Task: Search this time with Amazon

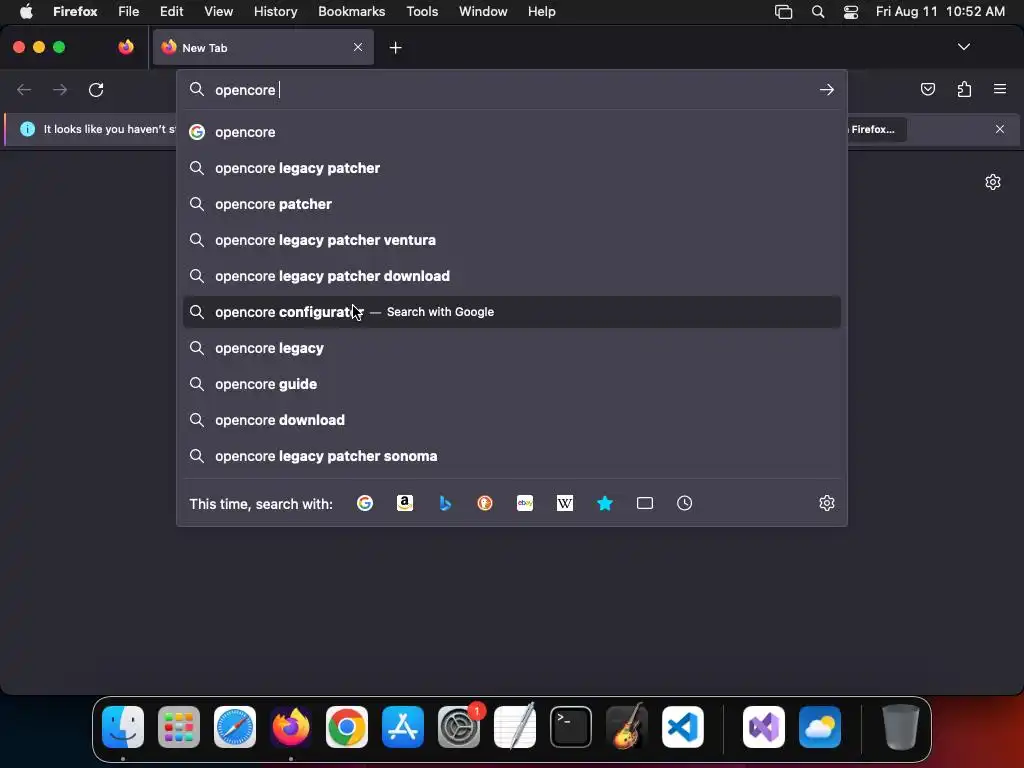Action: coord(405,503)
